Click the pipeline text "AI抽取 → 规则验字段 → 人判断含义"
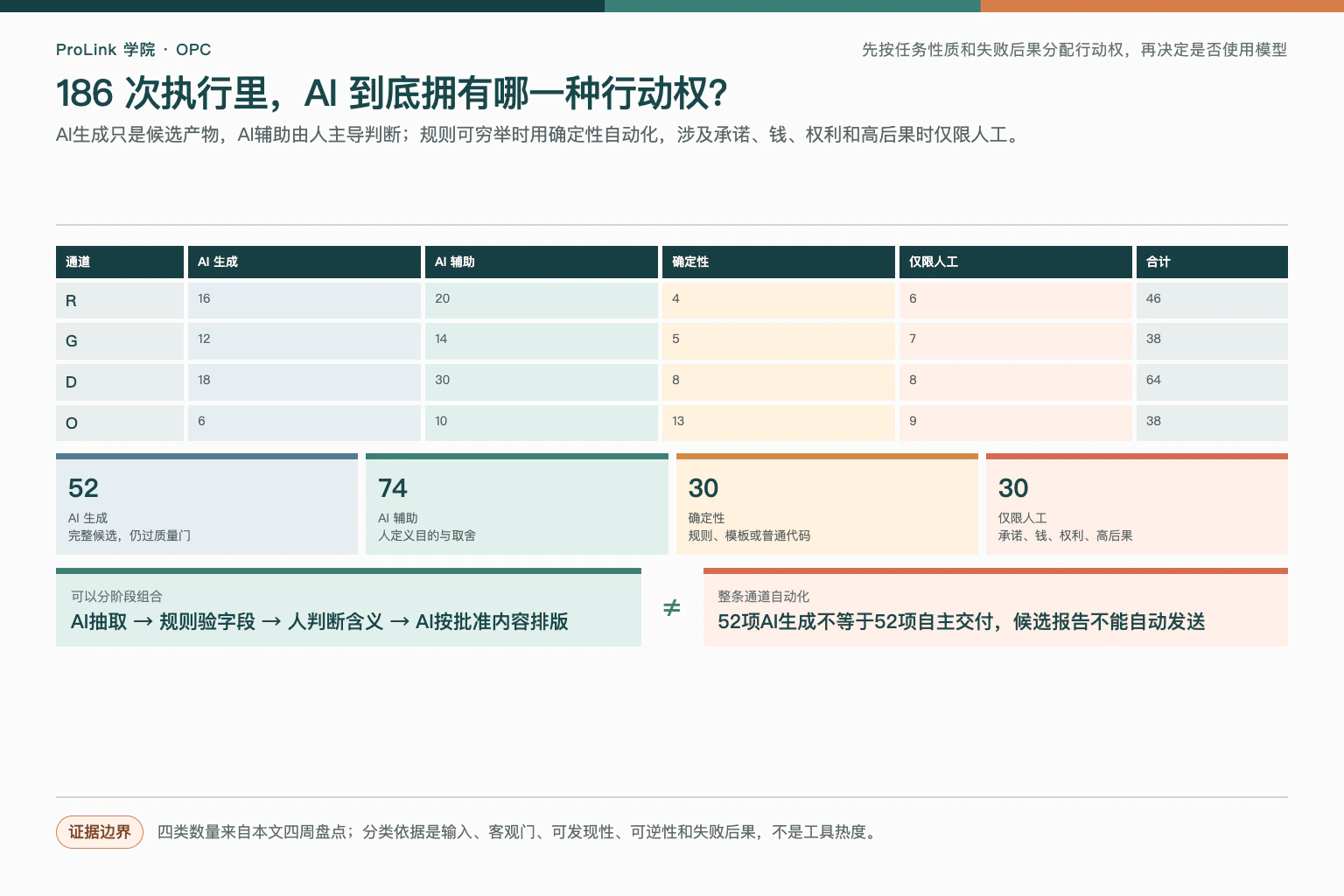This screenshot has width=1344, height=896. click(x=227, y=622)
